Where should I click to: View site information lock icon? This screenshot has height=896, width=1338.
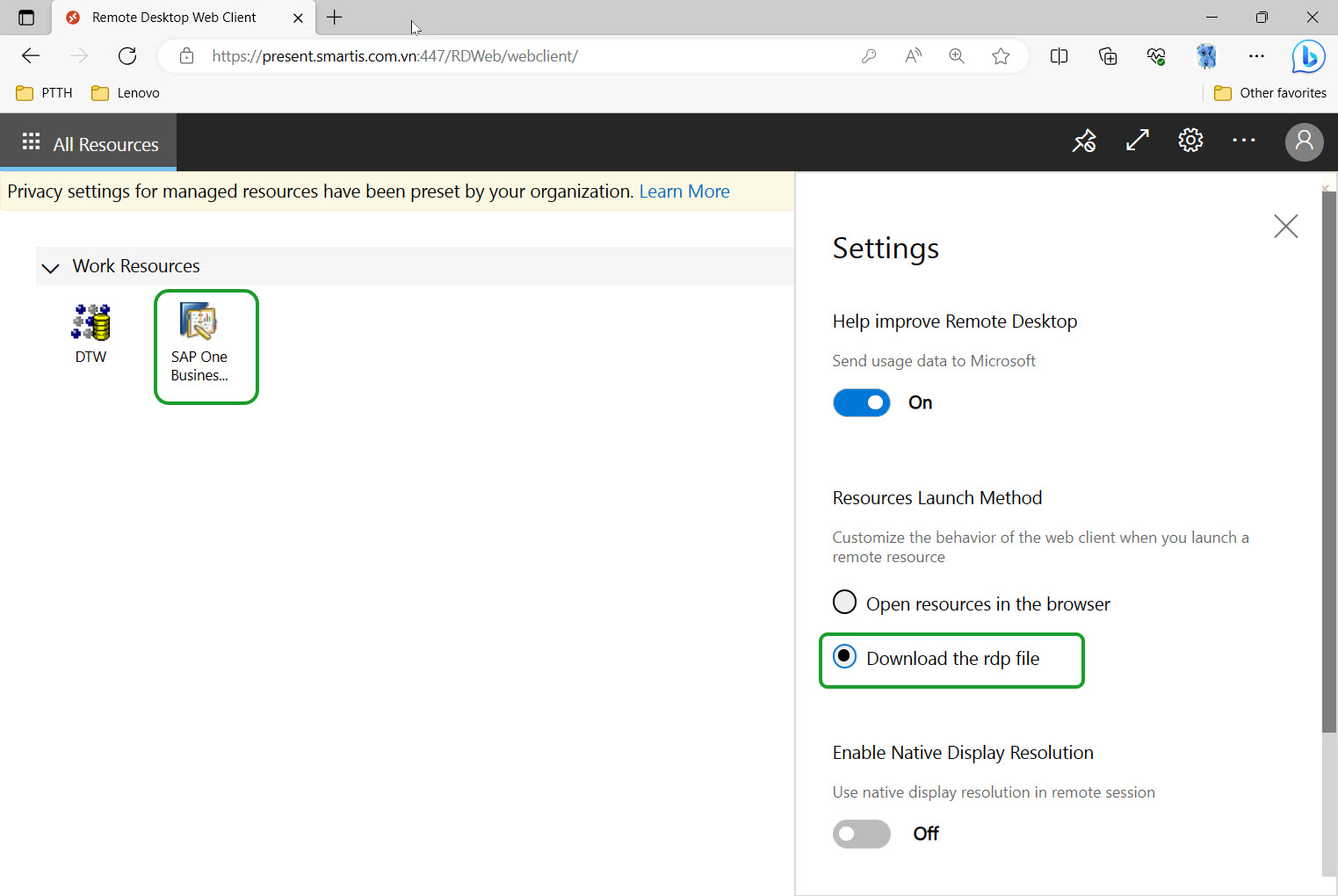click(186, 56)
